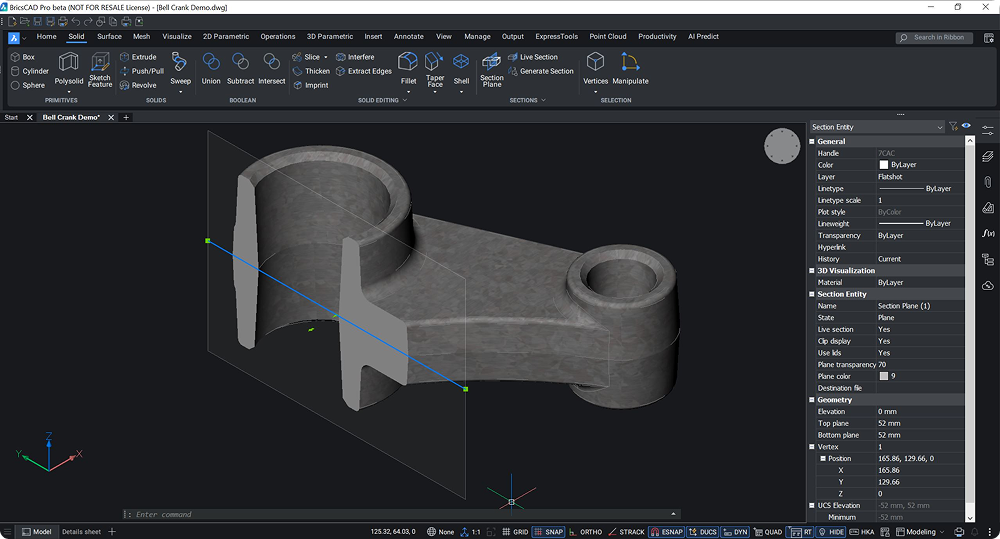Screen dimensions: 1000x539
Task: Switch to the Start document tab
Action: tap(12, 117)
